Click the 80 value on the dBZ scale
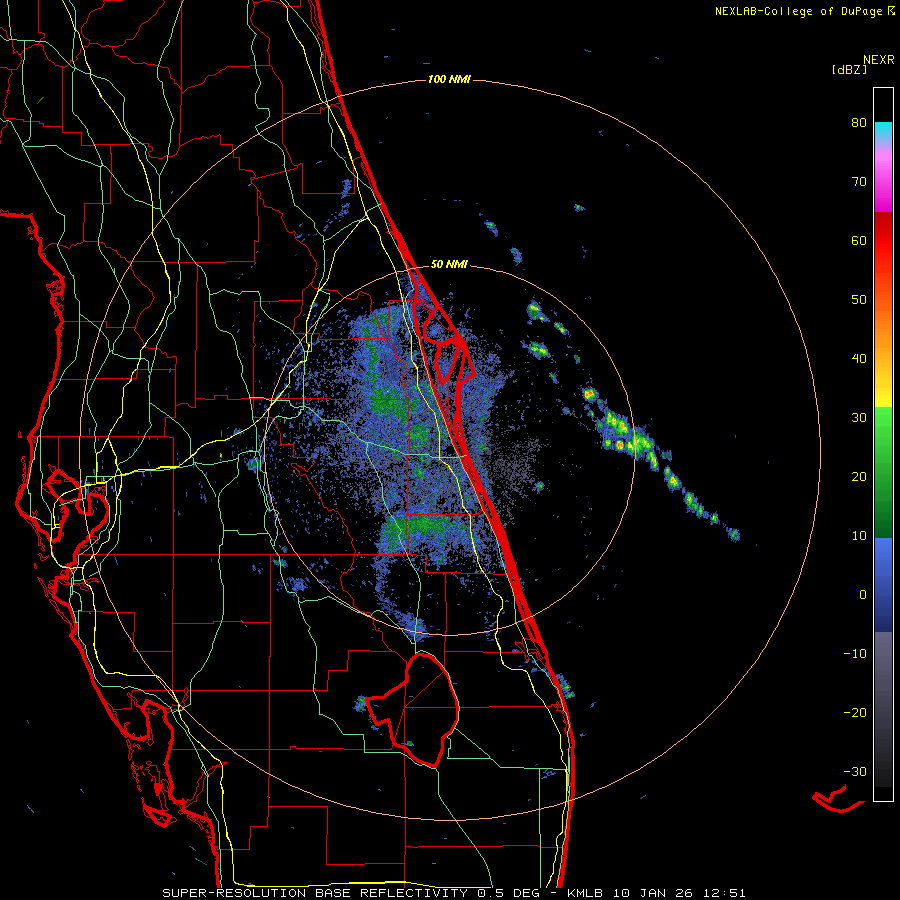Viewport: 900px width, 900px height. 859,123
